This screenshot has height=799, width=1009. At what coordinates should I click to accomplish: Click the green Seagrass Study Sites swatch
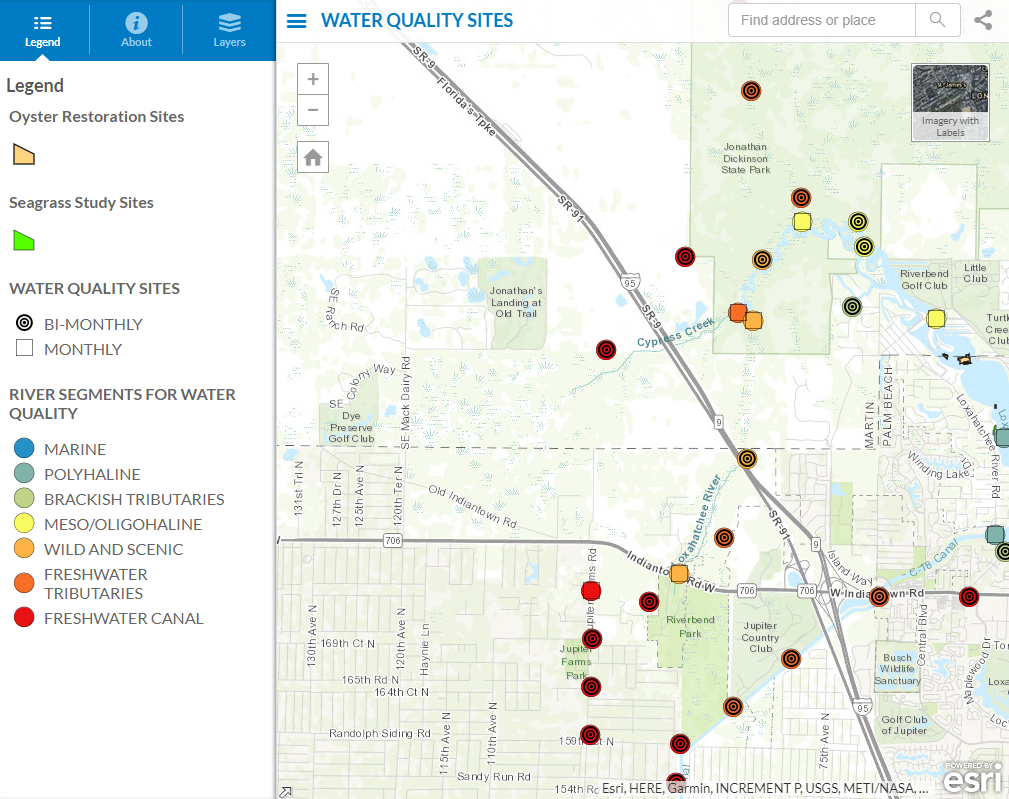[x=24, y=240]
